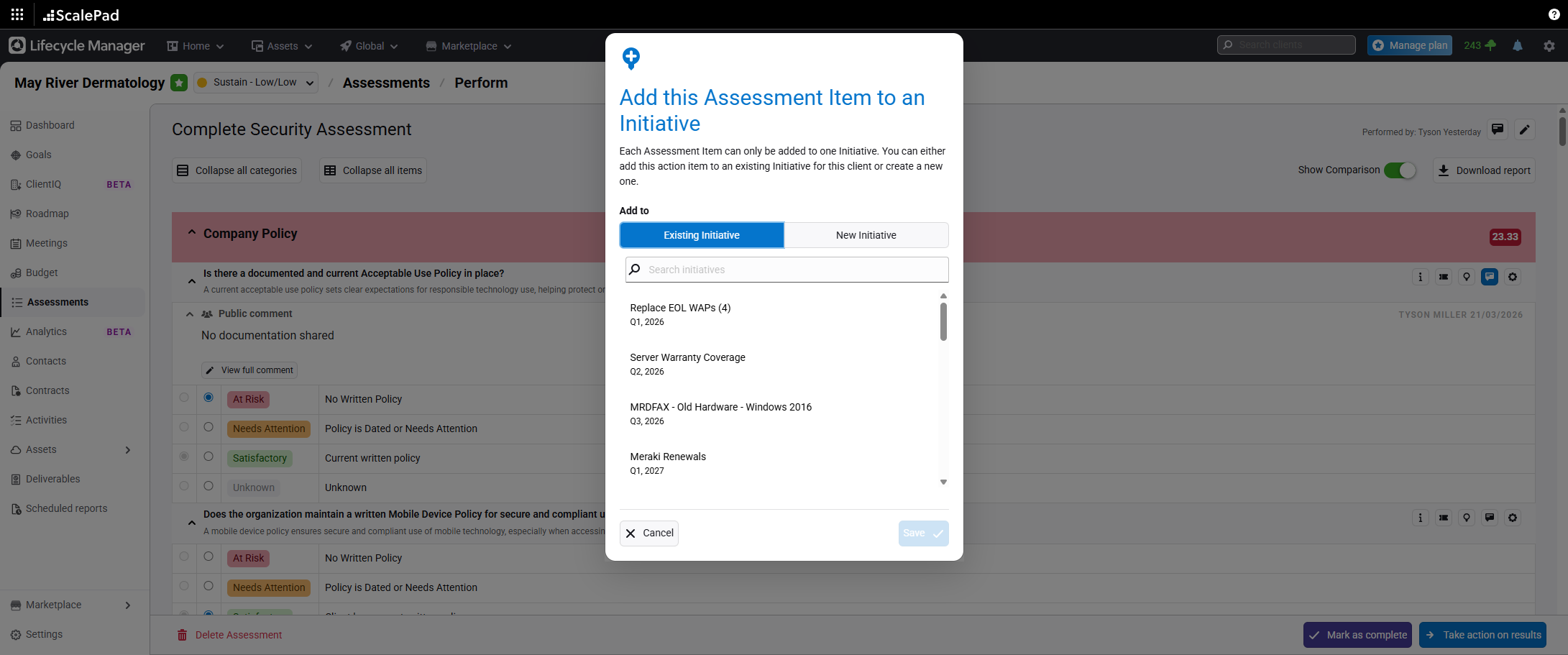Click the Cancel button in the dialog
This screenshot has height=655, width=1568.
pyautogui.click(x=648, y=533)
